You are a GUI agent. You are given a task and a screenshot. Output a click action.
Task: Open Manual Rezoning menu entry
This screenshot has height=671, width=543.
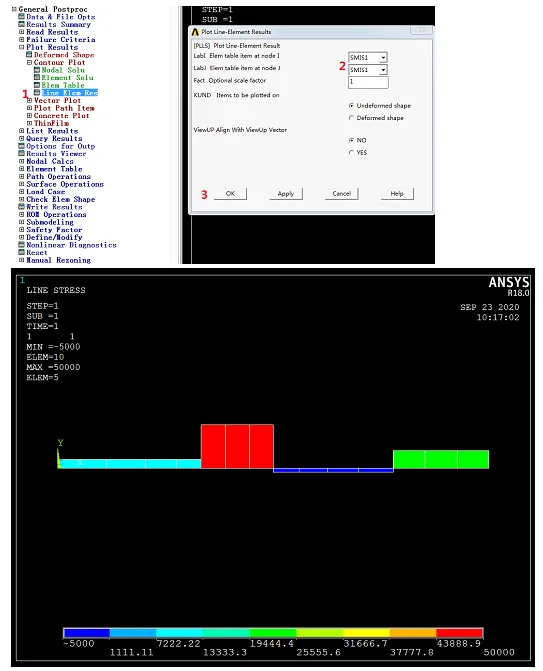click(58, 260)
